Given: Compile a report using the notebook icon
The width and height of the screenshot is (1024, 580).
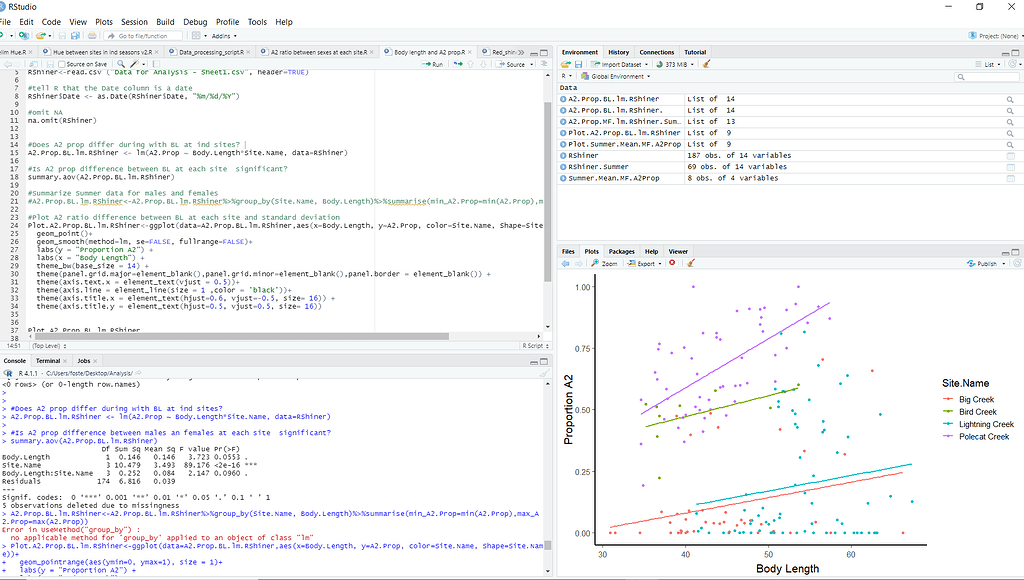Looking at the screenshot, I should click(x=155, y=62).
